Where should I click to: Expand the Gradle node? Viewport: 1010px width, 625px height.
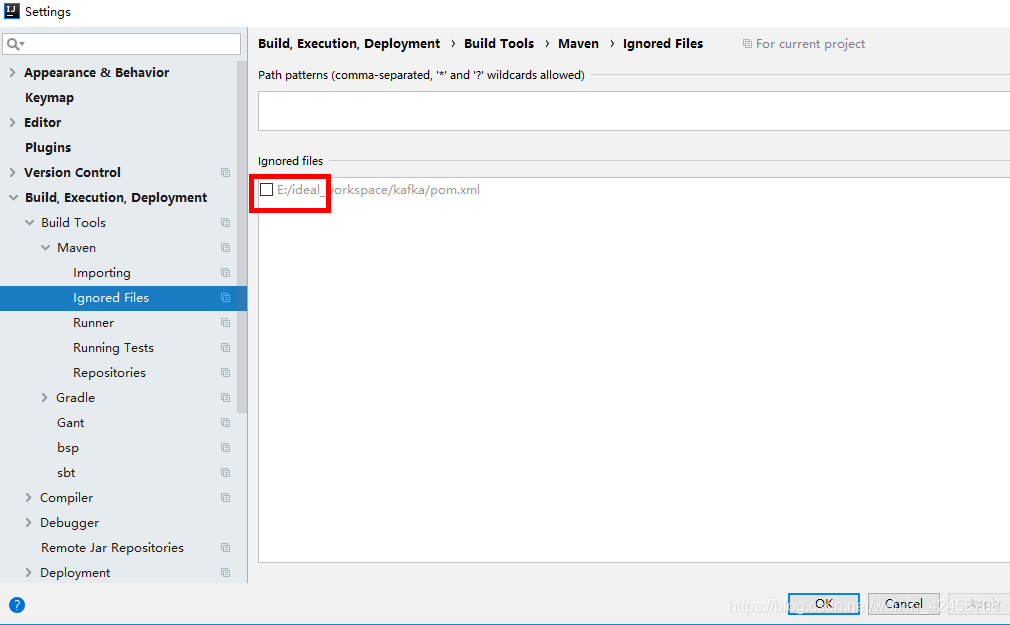pyautogui.click(x=44, y=398)
